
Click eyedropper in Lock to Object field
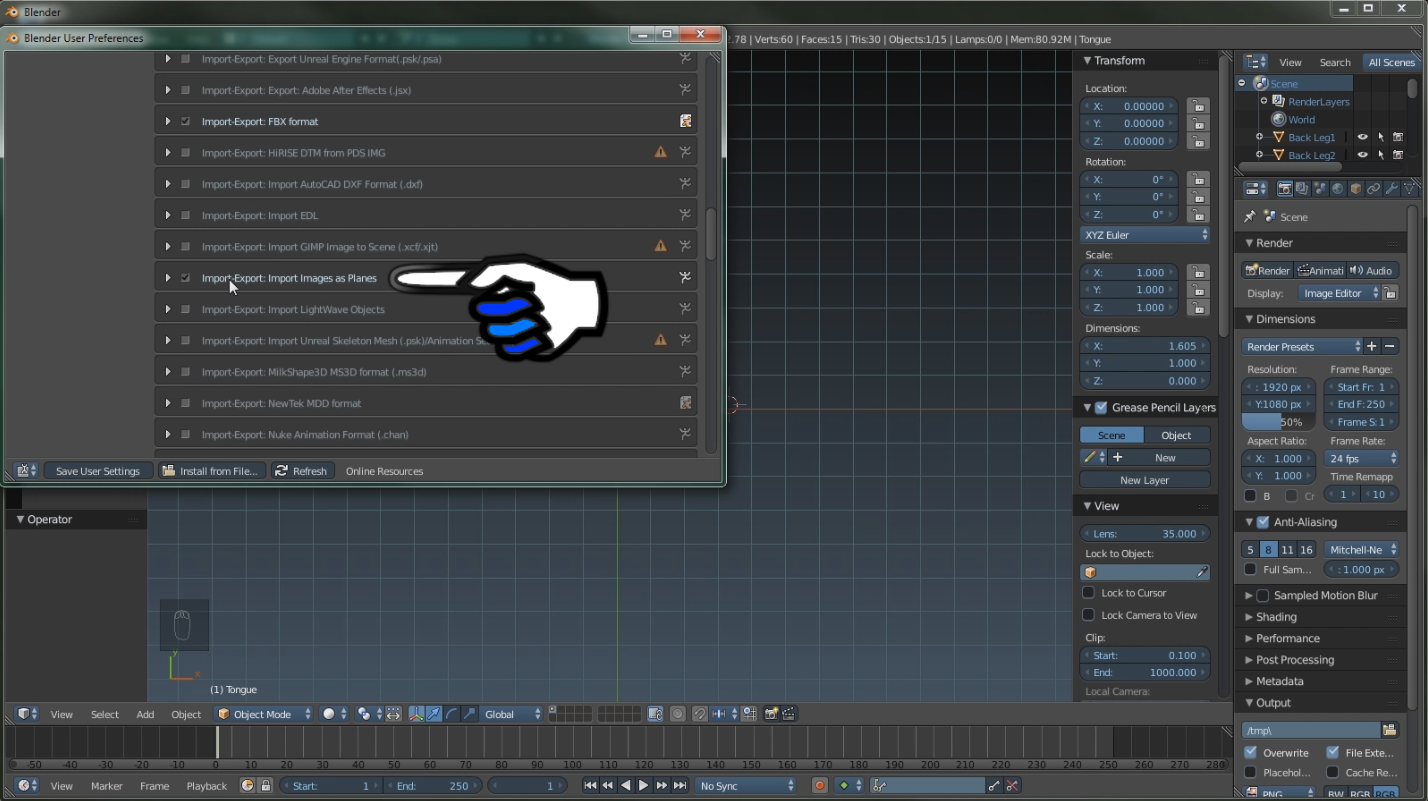1202,573
